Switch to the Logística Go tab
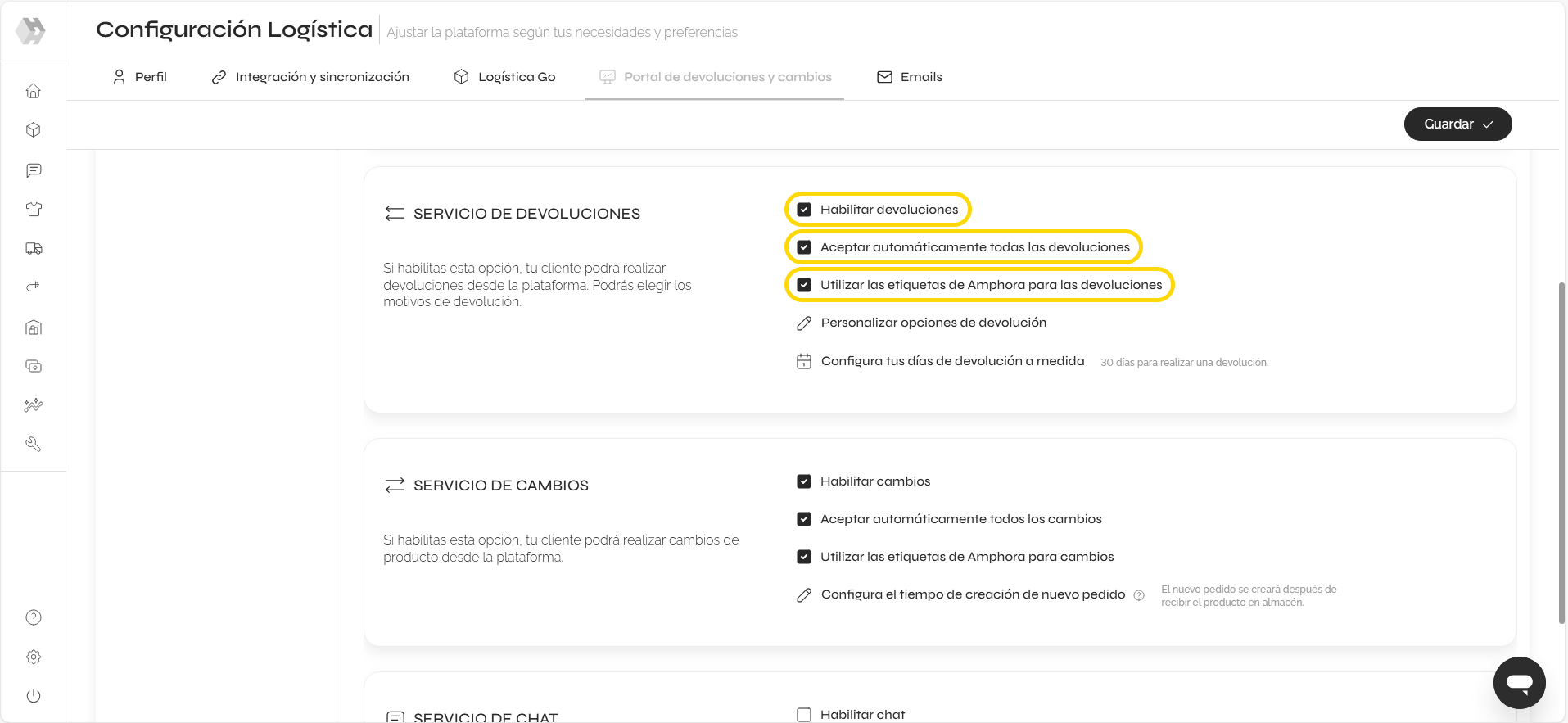The width and height of the screenshot is (1568, 723). (x=505, y=77)
